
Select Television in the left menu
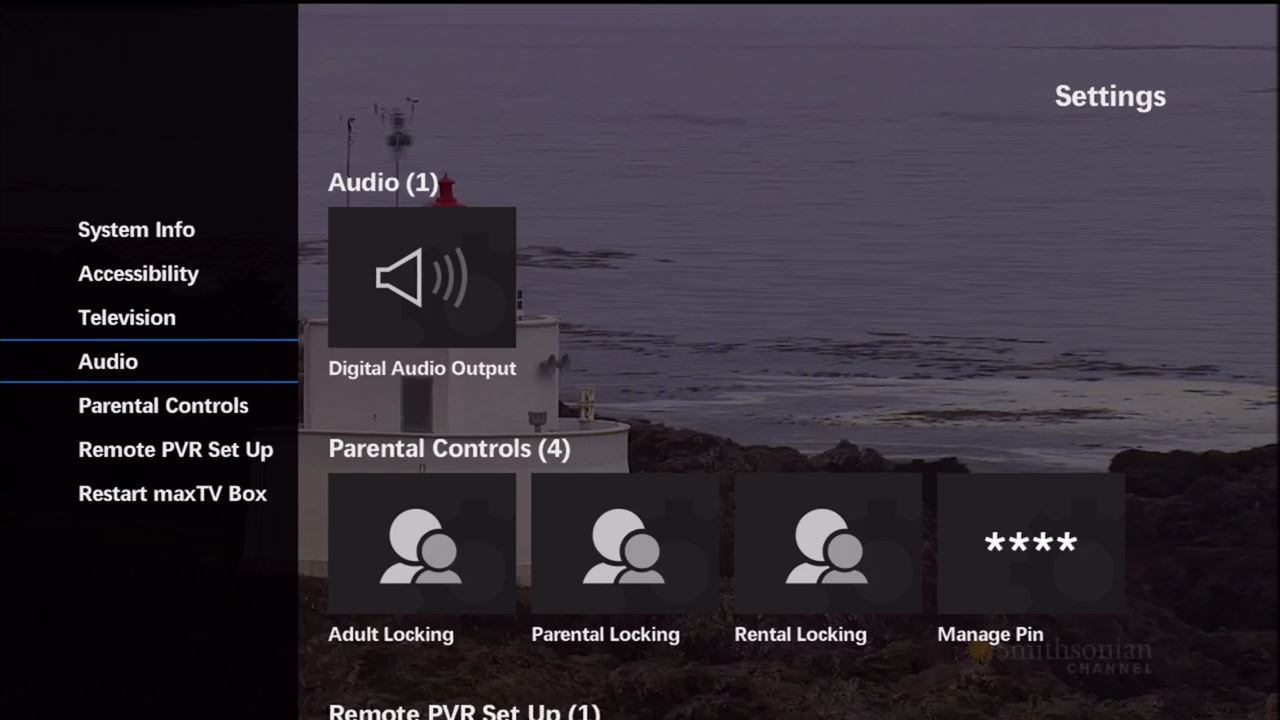point(126,317)
